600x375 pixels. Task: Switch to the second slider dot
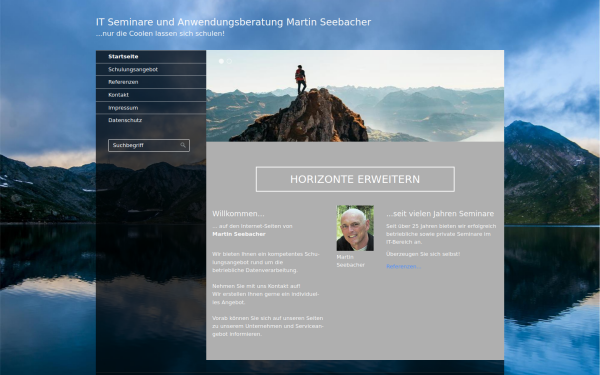tap(229, 61)
